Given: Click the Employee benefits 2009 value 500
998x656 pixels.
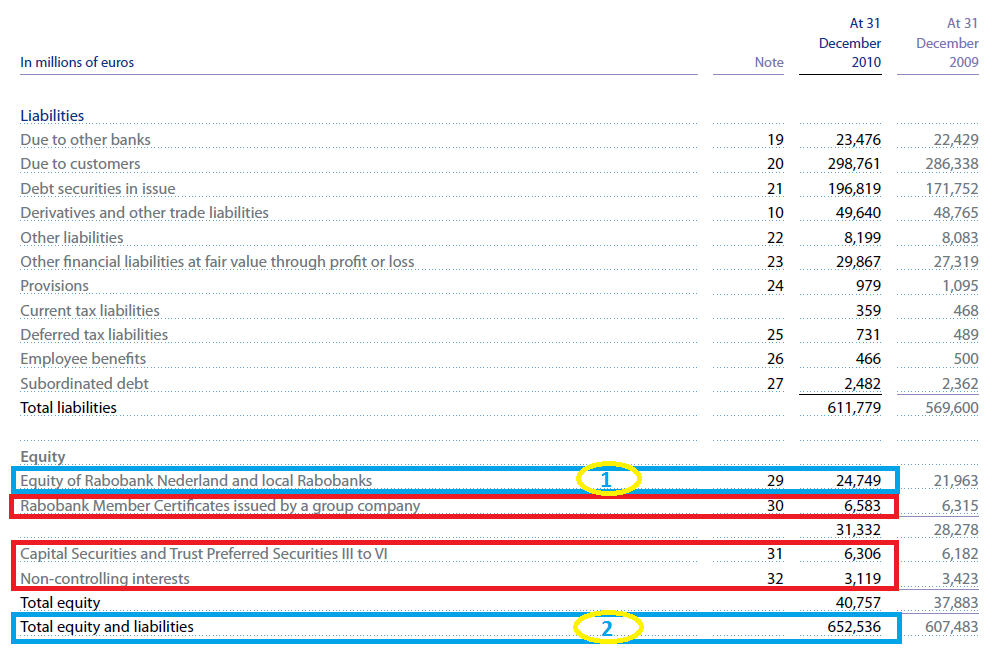Looking at the screenshot, I should coord(966,359).
